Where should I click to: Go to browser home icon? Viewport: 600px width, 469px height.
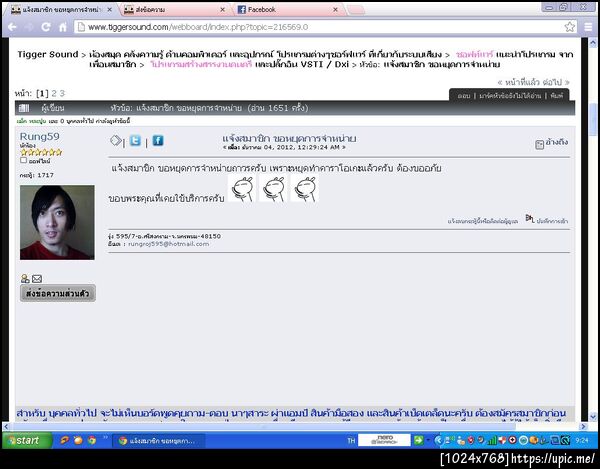coord(63,27)
